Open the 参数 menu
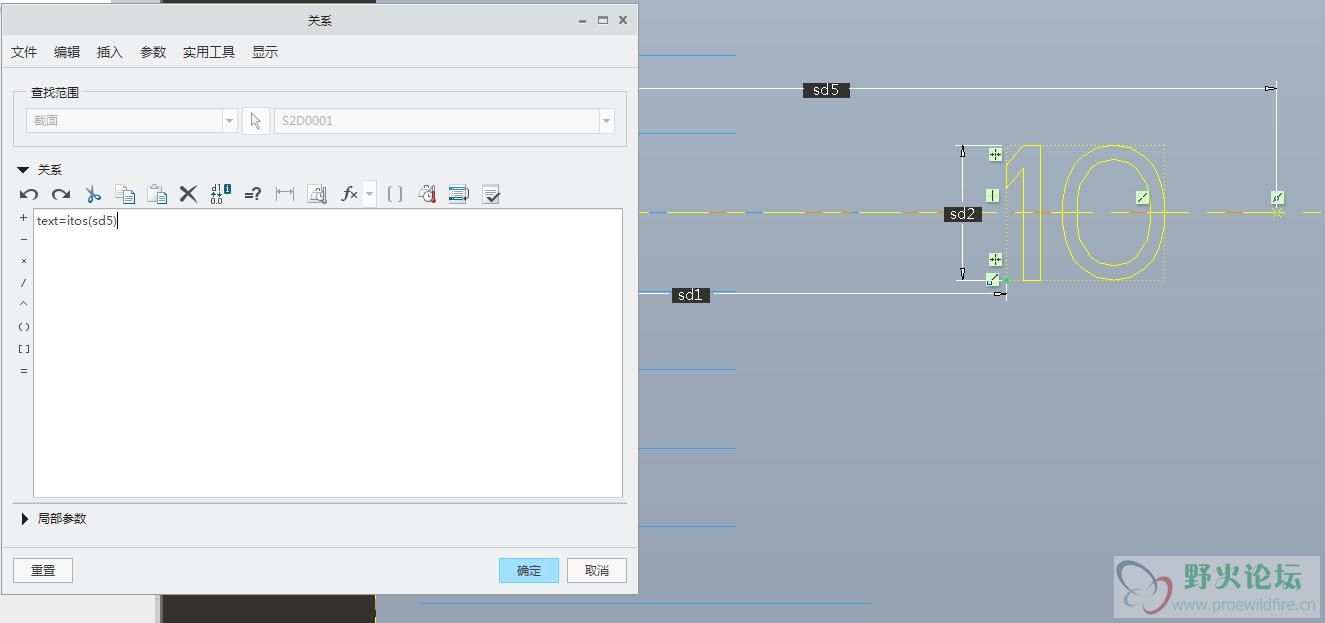The height and width of the screenshot is (623, 1325). (153, 52)
